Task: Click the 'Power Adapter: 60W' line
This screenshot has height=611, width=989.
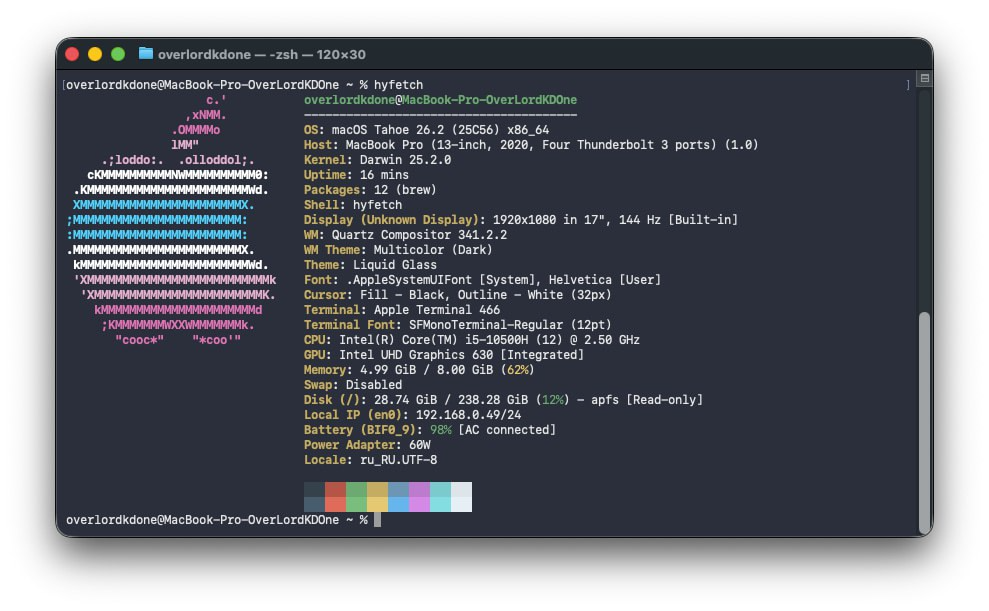Action: [x=367, y=445]
